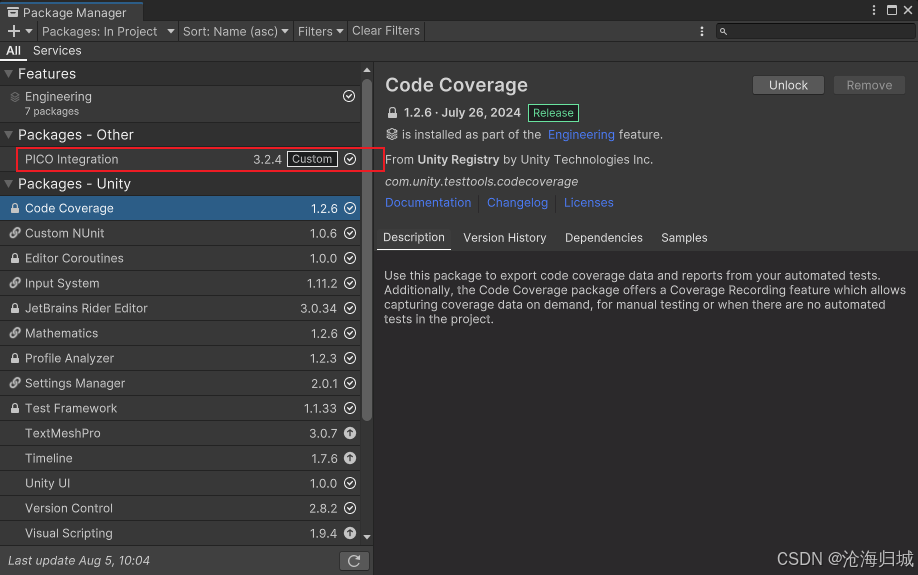Open the Changelog link
The width and height of the screenshot is (918, 575).
pyautogui.click(x=518, y=203)
